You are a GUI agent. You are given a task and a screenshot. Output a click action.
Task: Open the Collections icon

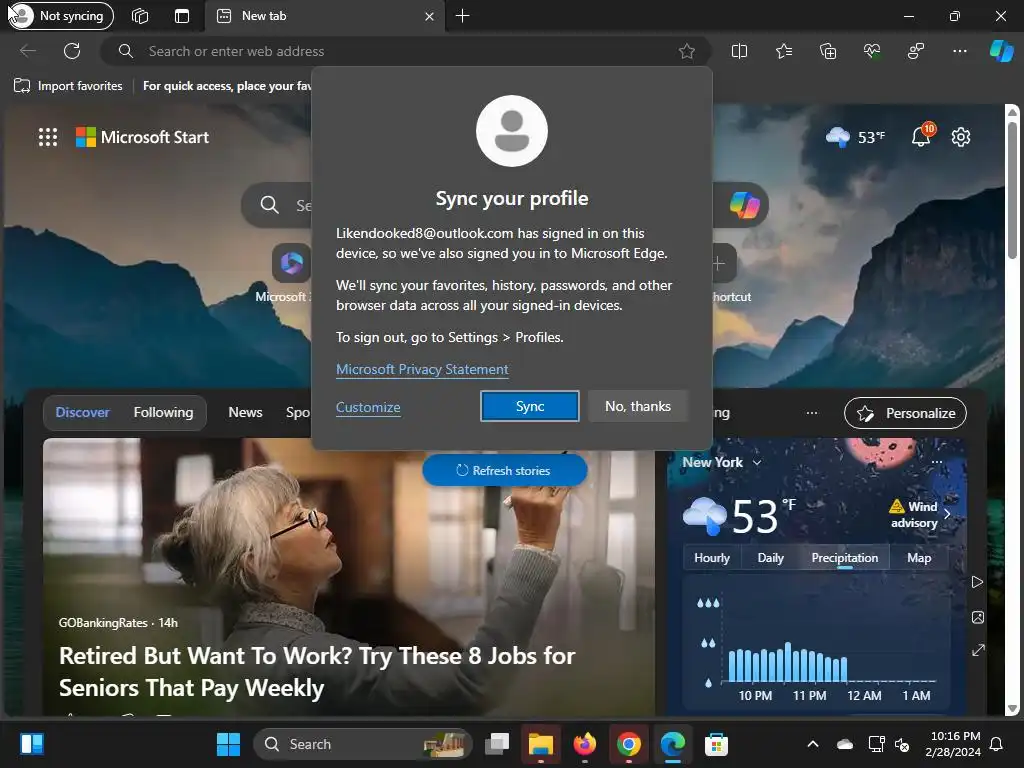827,51
